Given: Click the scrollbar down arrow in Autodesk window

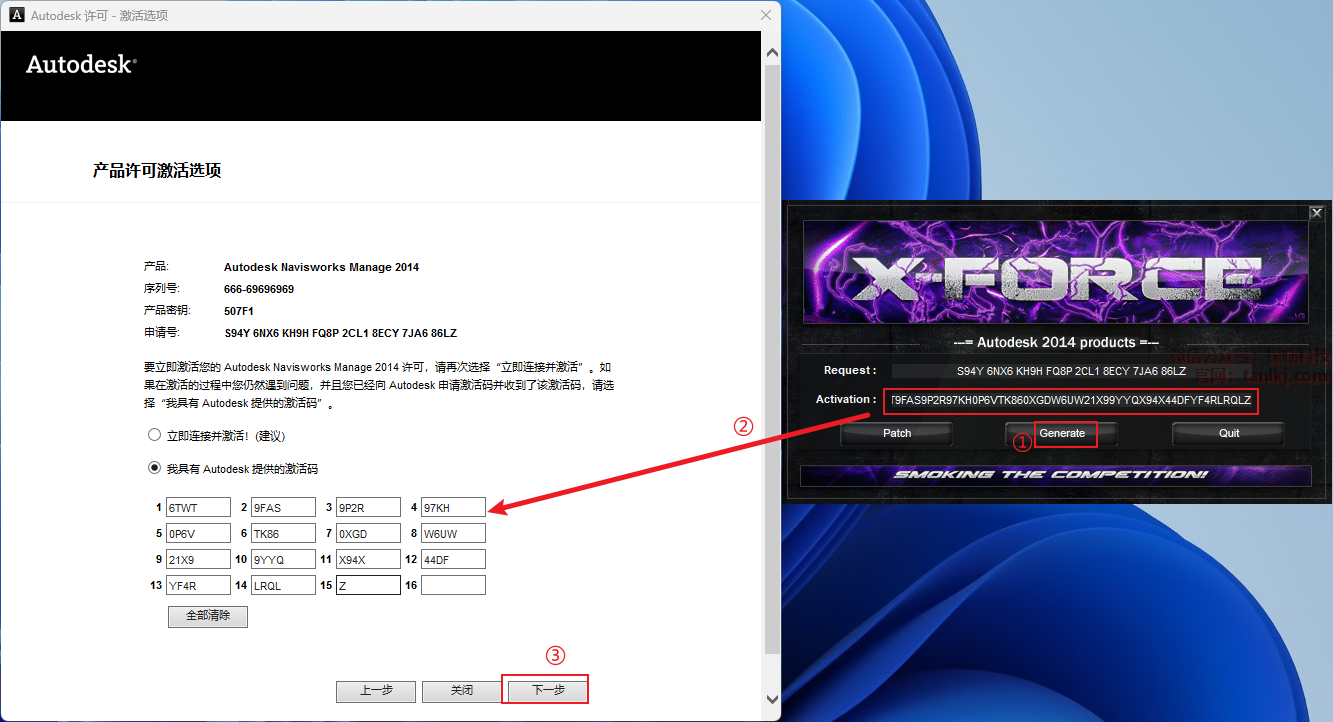Looking at the screenshot, I should coord(771,699).
